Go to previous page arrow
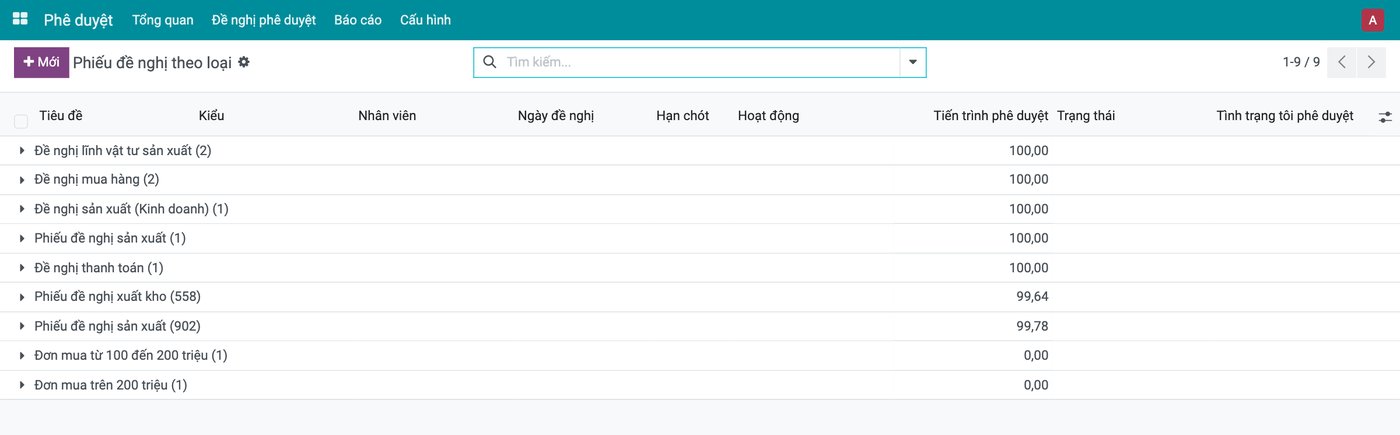This screenshot has width=1400, height=435. click(x=1342, y=62)
